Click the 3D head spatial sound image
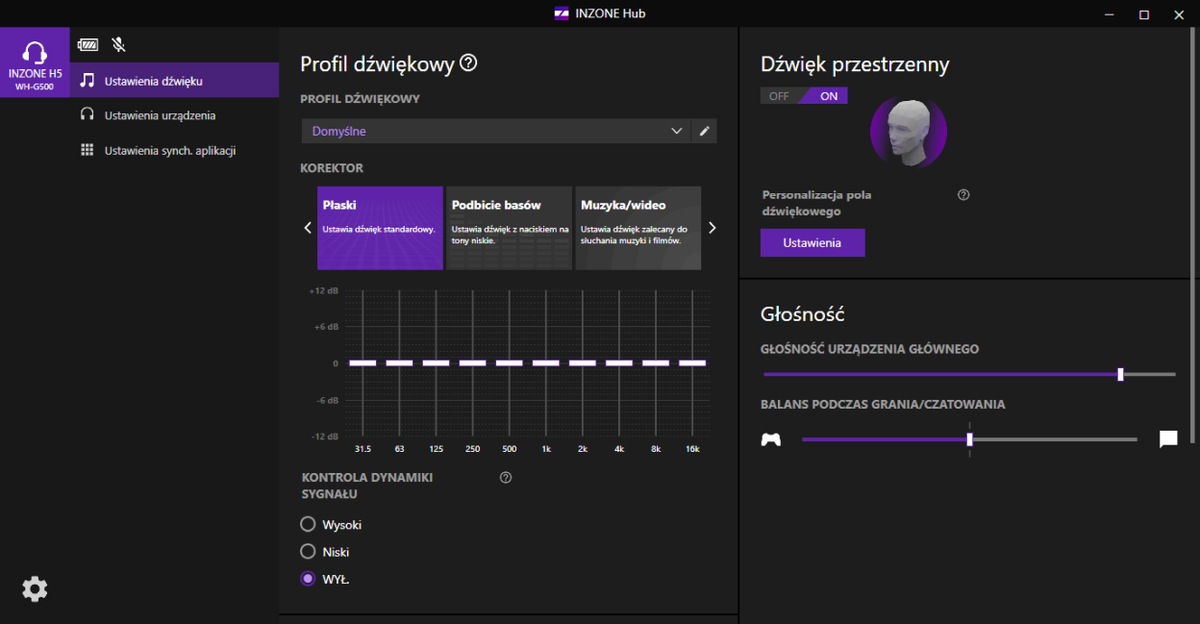Screen dimensions: 1200x624 pyautogui.click(x=908, y=131)
